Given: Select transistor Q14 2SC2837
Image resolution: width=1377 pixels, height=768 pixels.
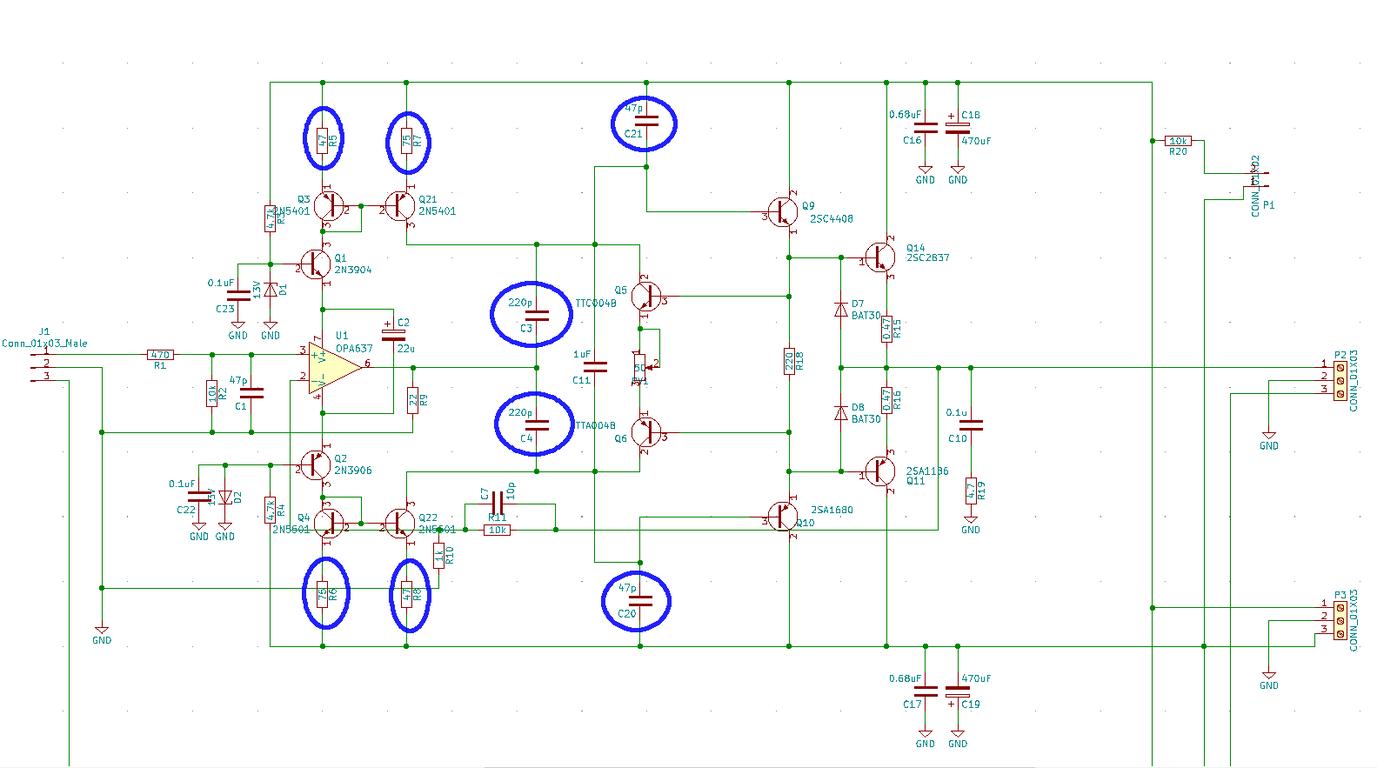Looking at the screenshot, I should (880, 257).
